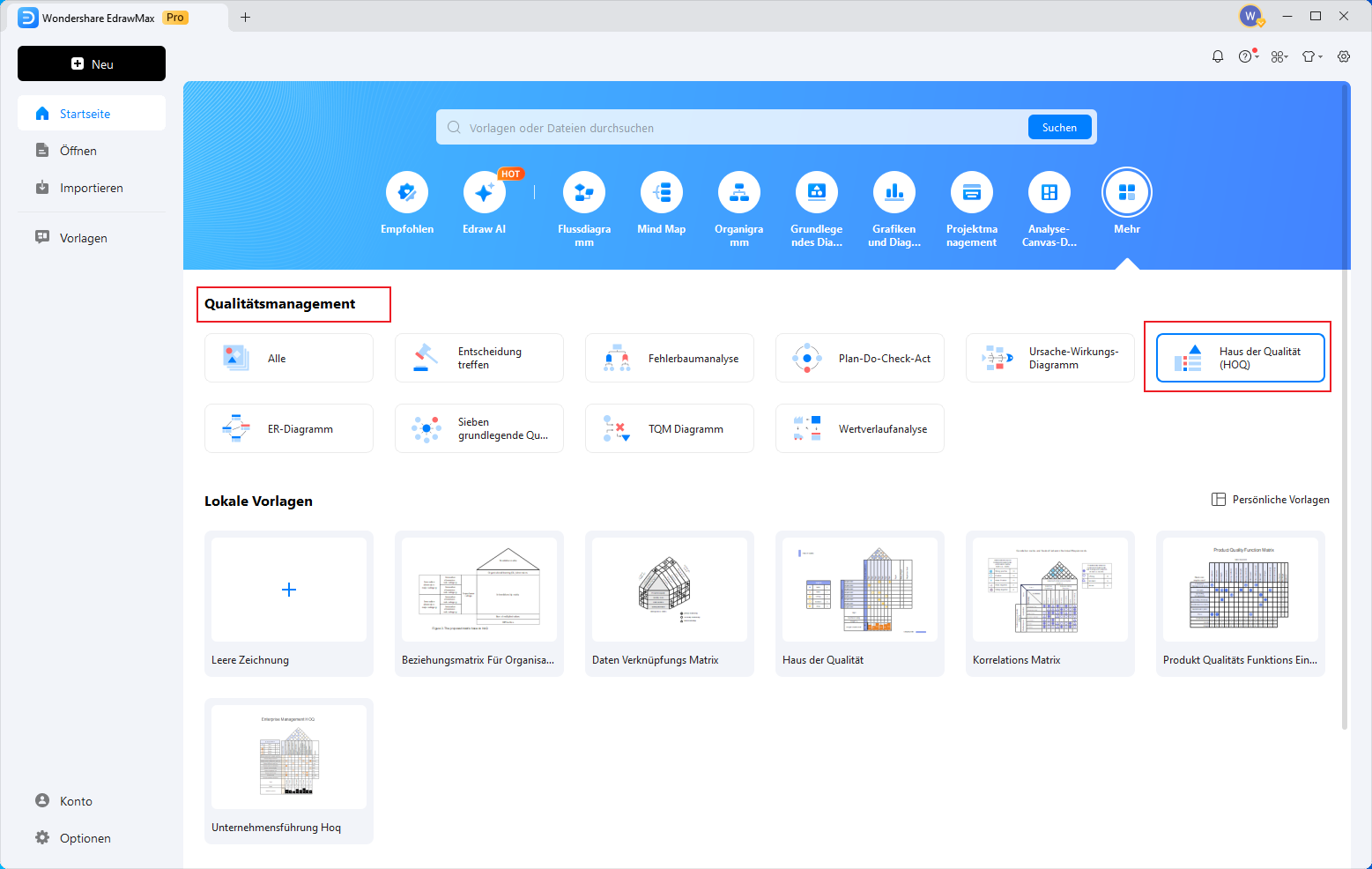Select Grafiken und Diagramme category icon
The image size is (1372, 869).
(x=894, y=192)
